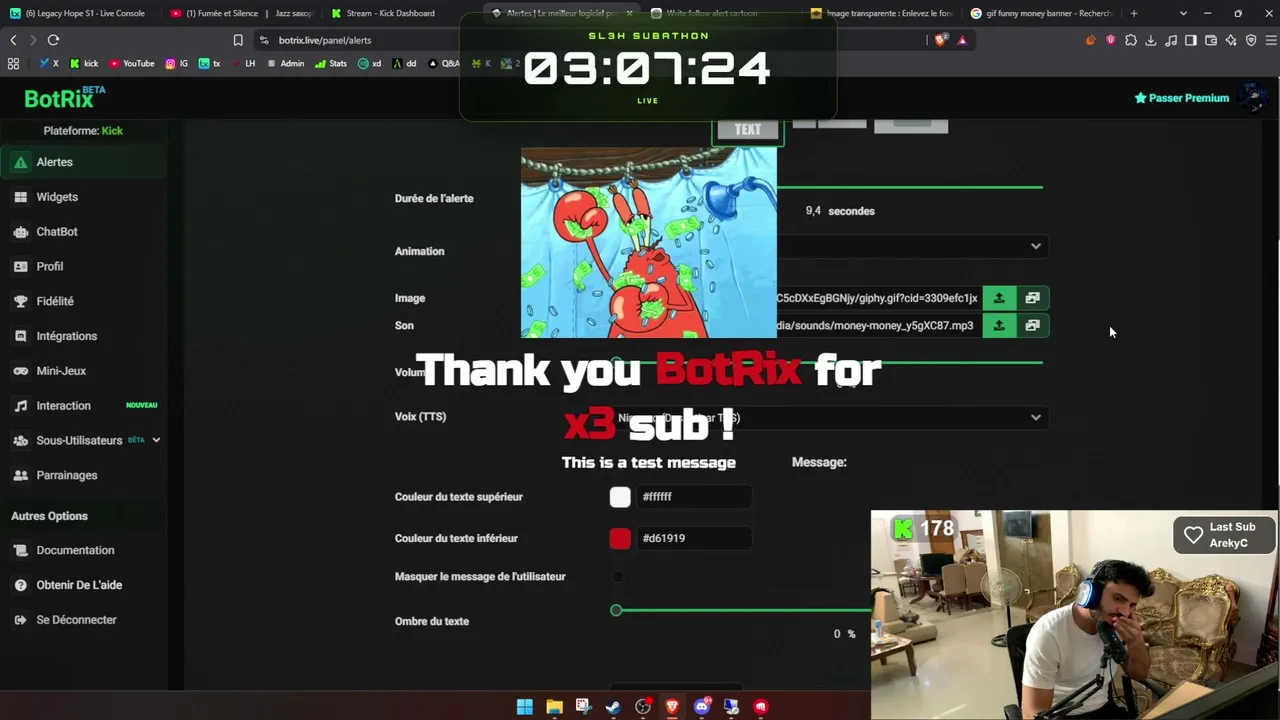The height and width of the screenshot is (720, 1280).
Task: Open the Alertes sidebar section
Action: point(84,162)
